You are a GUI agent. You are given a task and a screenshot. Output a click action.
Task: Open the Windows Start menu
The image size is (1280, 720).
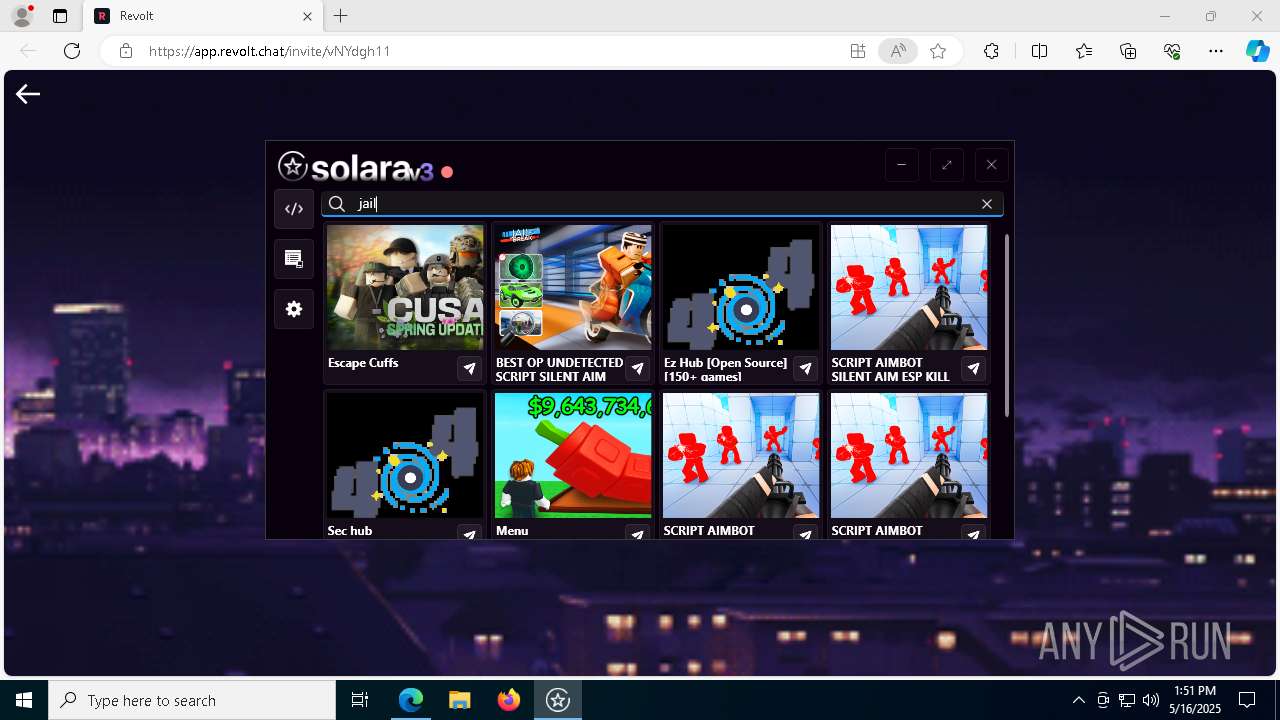(24, 700)
